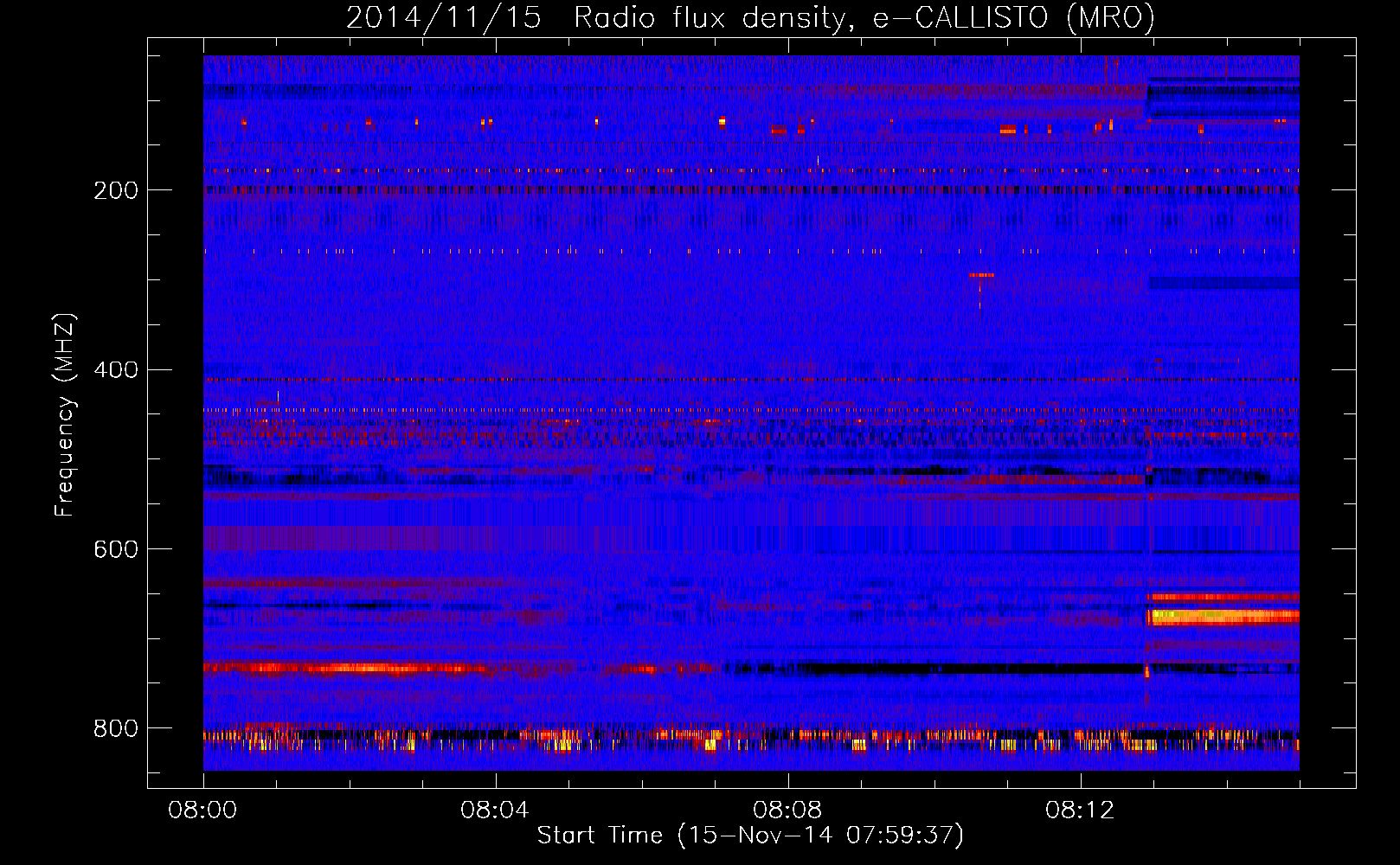Click the 08:08 time tick label
Screen dimensions: 1400x865
(787, 811)
